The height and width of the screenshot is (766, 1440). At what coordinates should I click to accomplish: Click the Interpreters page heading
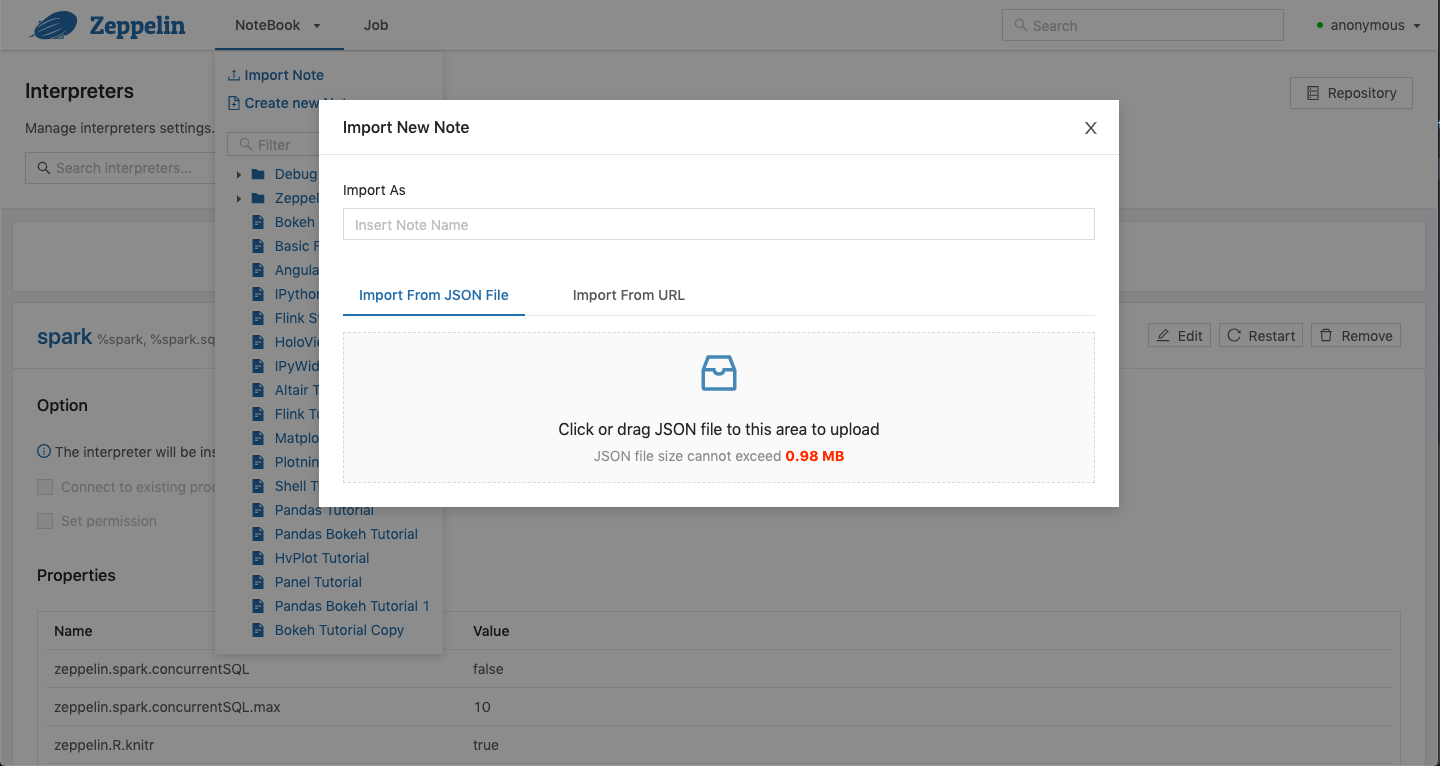click(x=79, y=91)
